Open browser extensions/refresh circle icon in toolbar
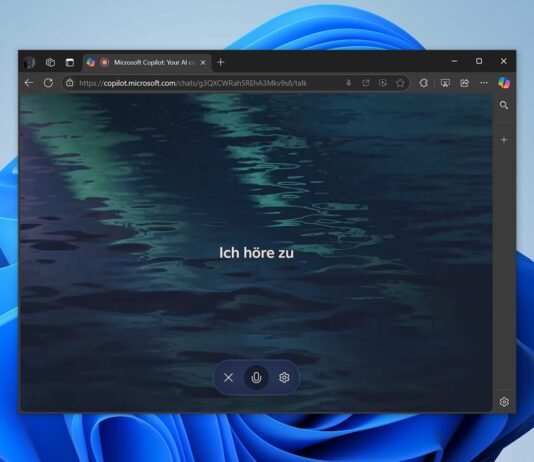 (x=424, y=83)
